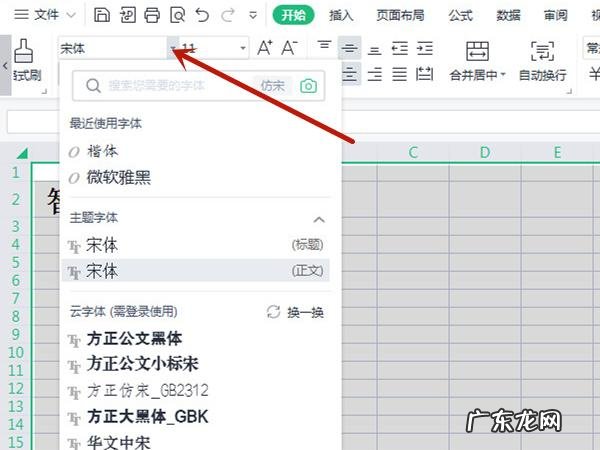Open the font size dropdown arrow
This screenshot has width=600, height=450.
tap(243, 48)
